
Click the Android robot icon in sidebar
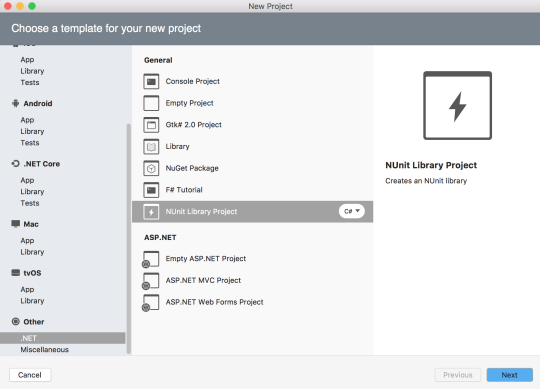(x=15, y=103)
